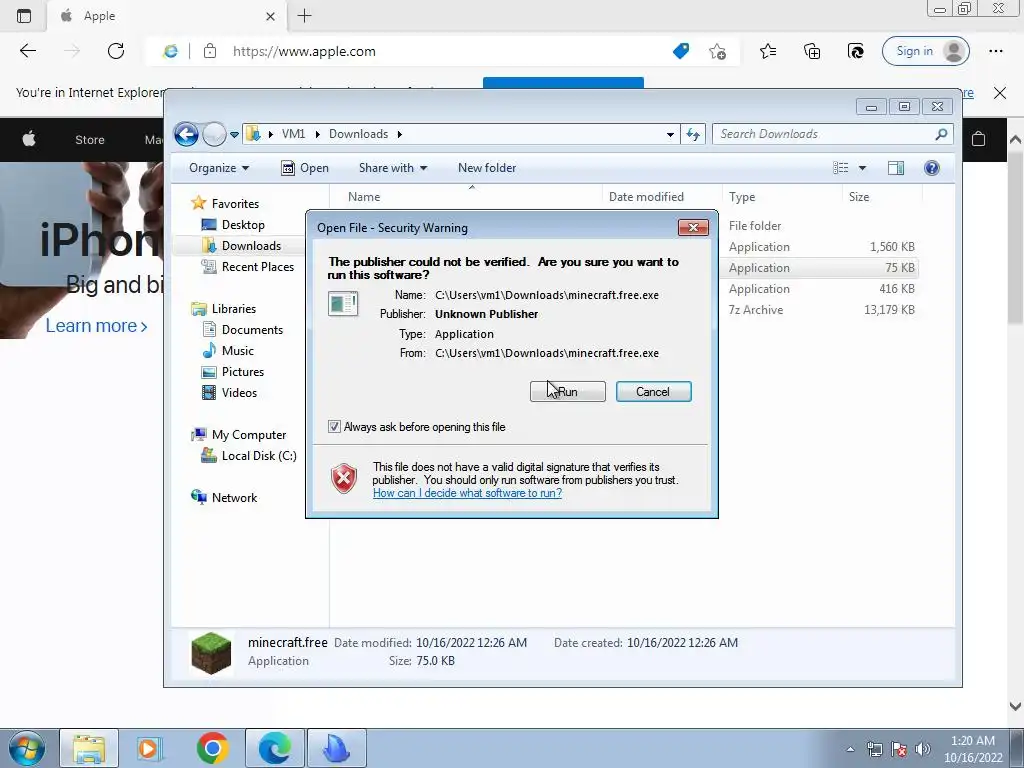This screenshot has width=1024, height=768.
Task: Open recent locations dropdown next to Forward
Action: [x=234, y=135]
